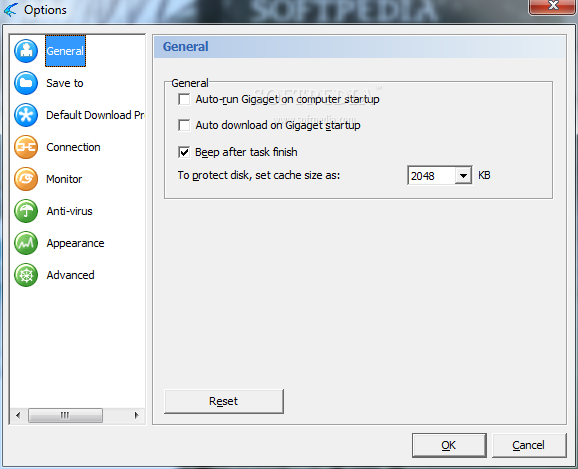Open Default Download Properties page
Image resolution: width=578 pixels, height=469 pixels.
95,115
